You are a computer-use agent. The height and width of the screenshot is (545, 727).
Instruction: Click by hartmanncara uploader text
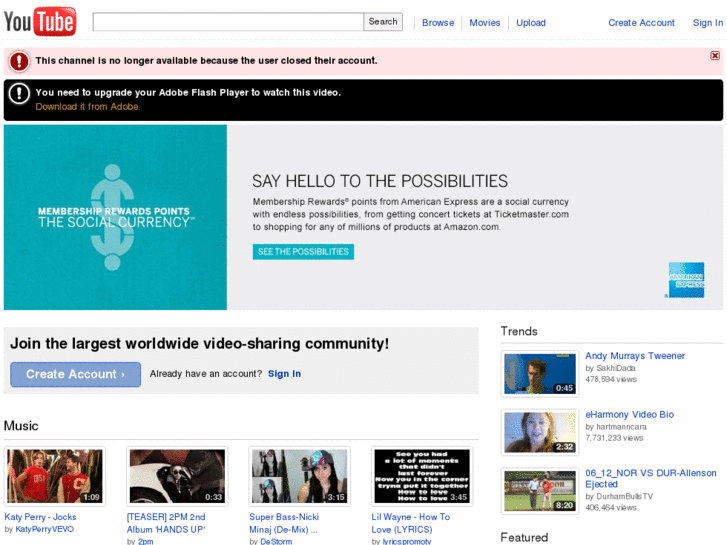pyautogui.click(x=616, y=427)
